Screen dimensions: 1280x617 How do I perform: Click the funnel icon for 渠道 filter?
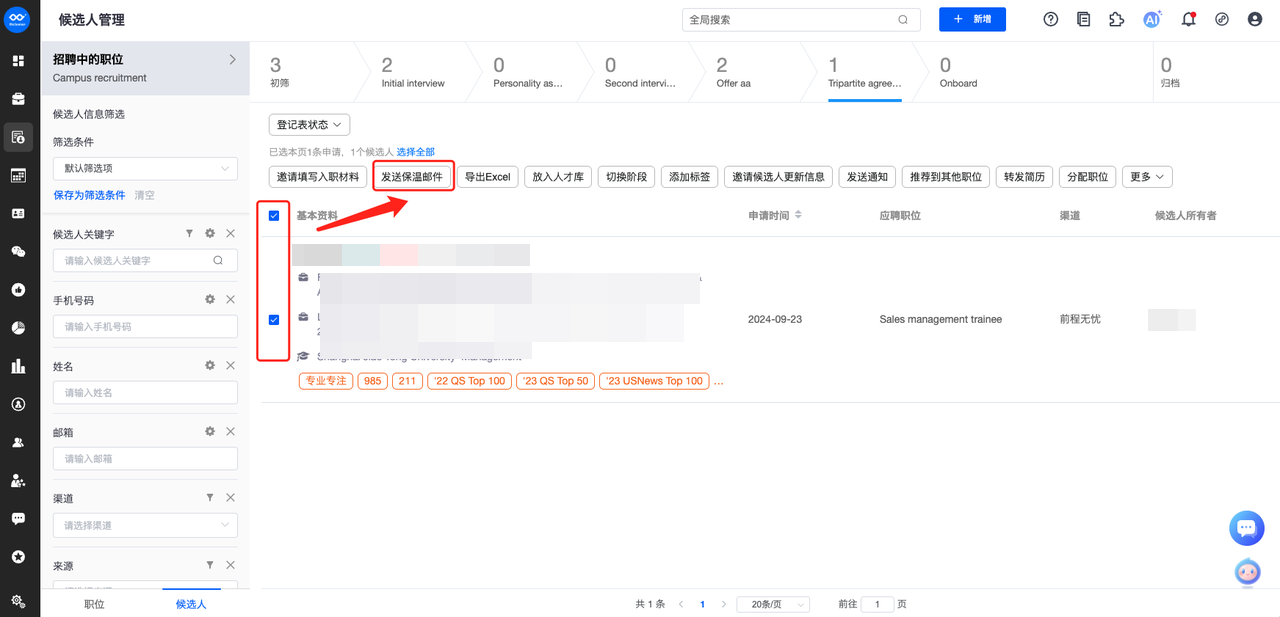coord(210,497)
